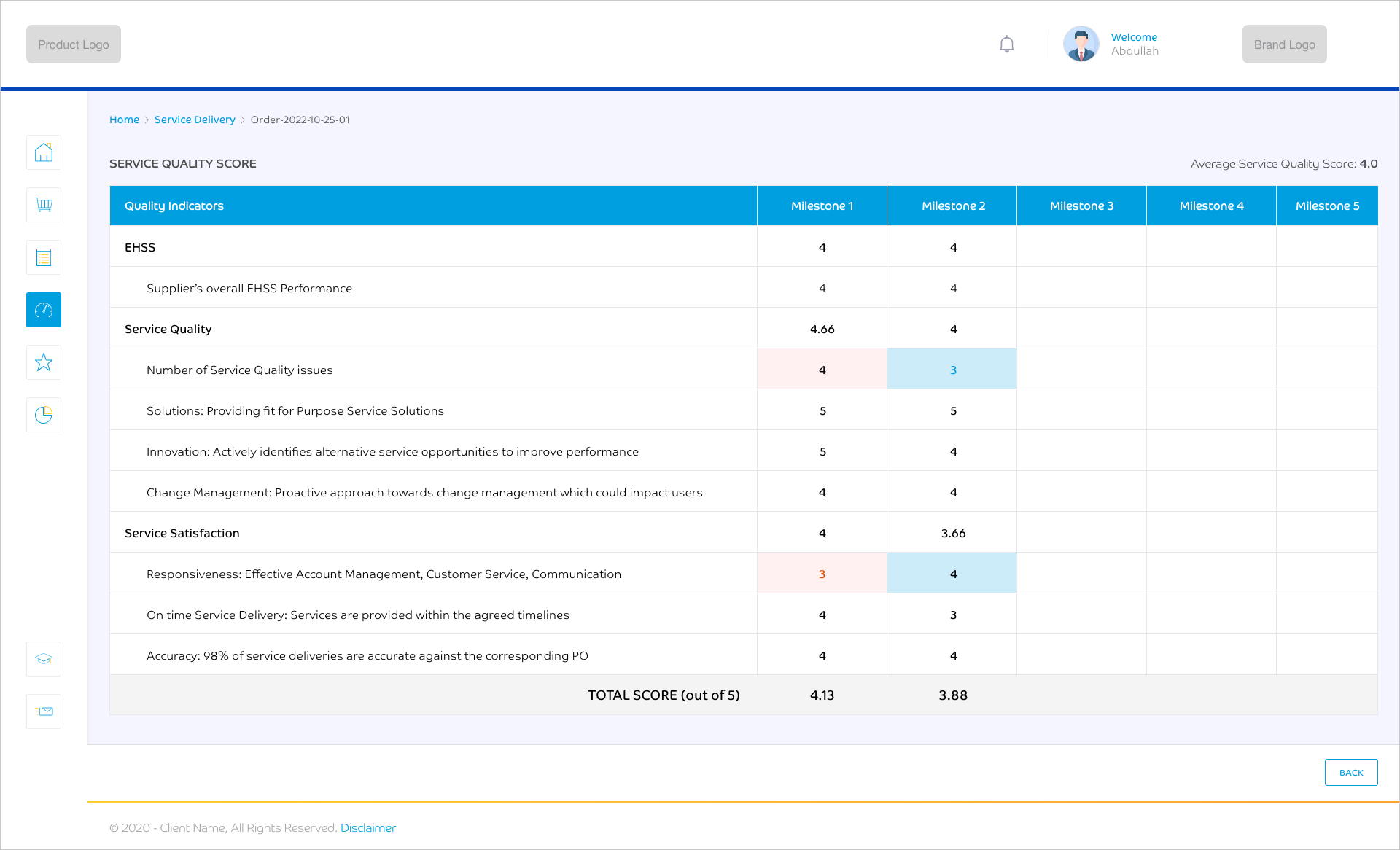Select the Milestone 3 column header
The image size is (1400, 850).
click(1081, 206)
